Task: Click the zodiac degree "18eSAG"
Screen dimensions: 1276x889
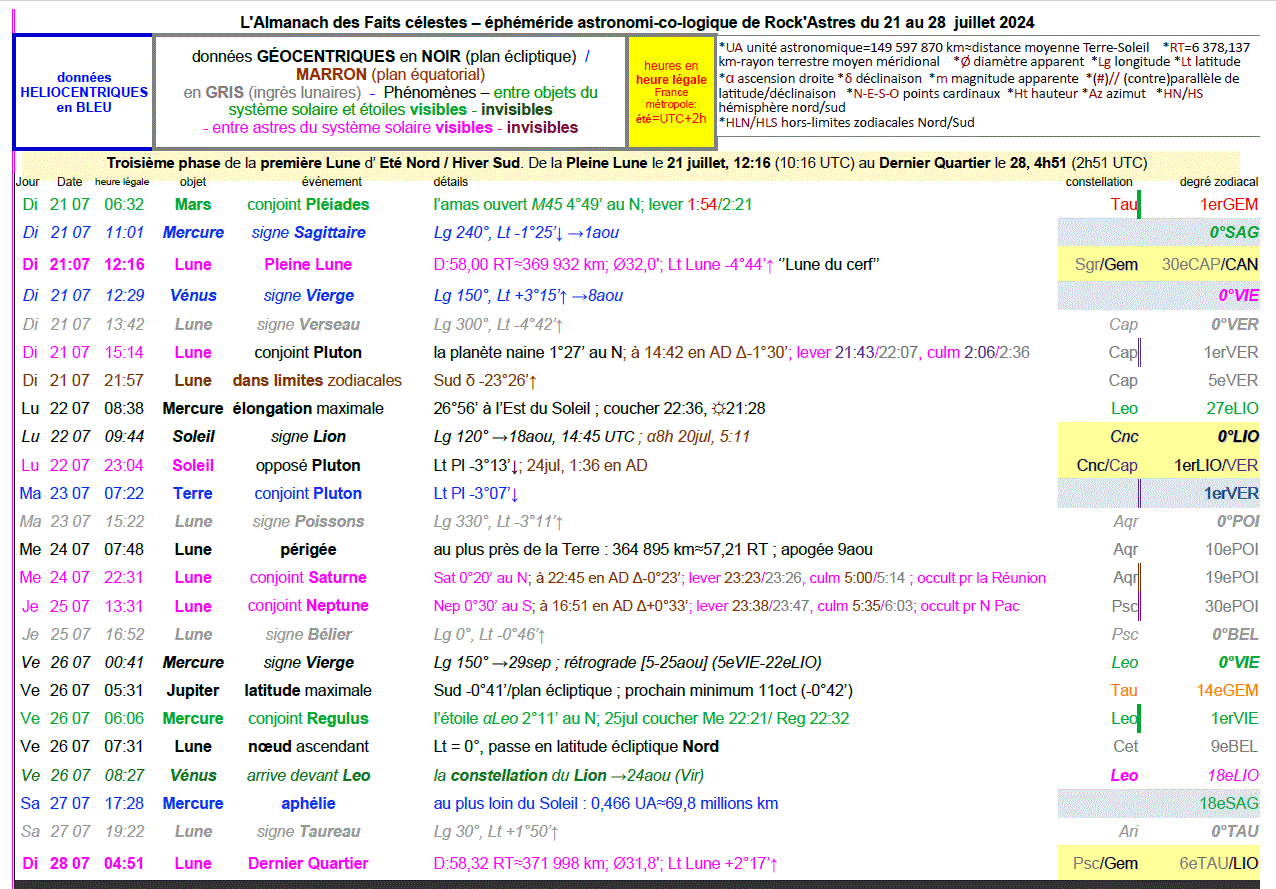Action: point(1228,803)
